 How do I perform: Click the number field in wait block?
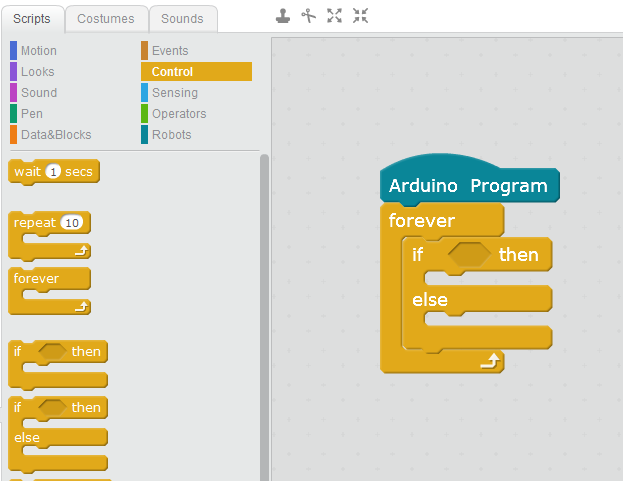click(53, 172)
